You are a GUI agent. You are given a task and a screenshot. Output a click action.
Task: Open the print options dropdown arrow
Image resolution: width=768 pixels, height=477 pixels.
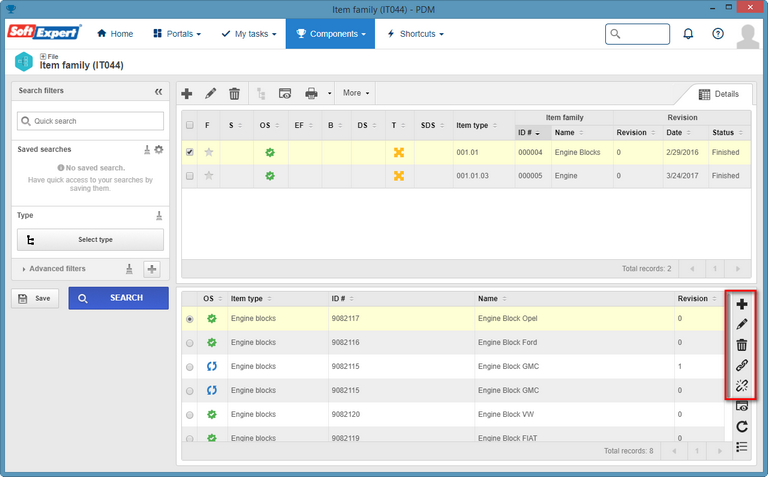[330, 94]
